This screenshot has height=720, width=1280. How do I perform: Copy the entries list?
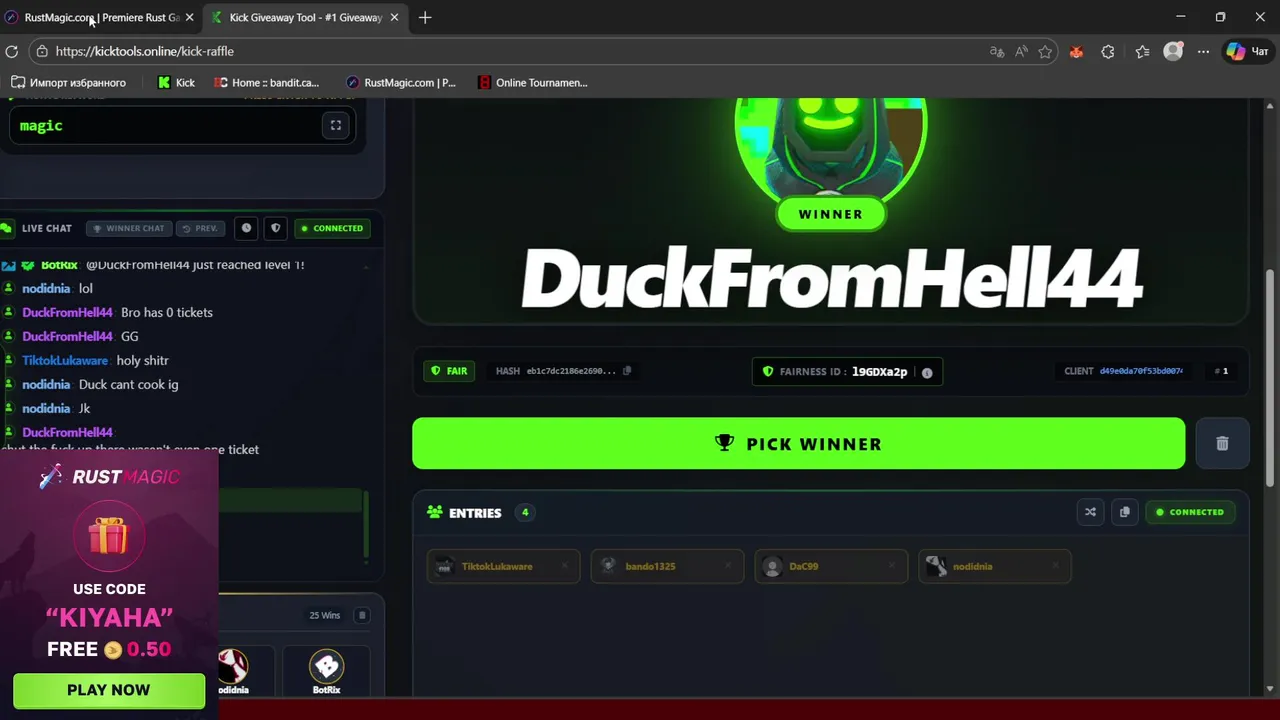1124,512
